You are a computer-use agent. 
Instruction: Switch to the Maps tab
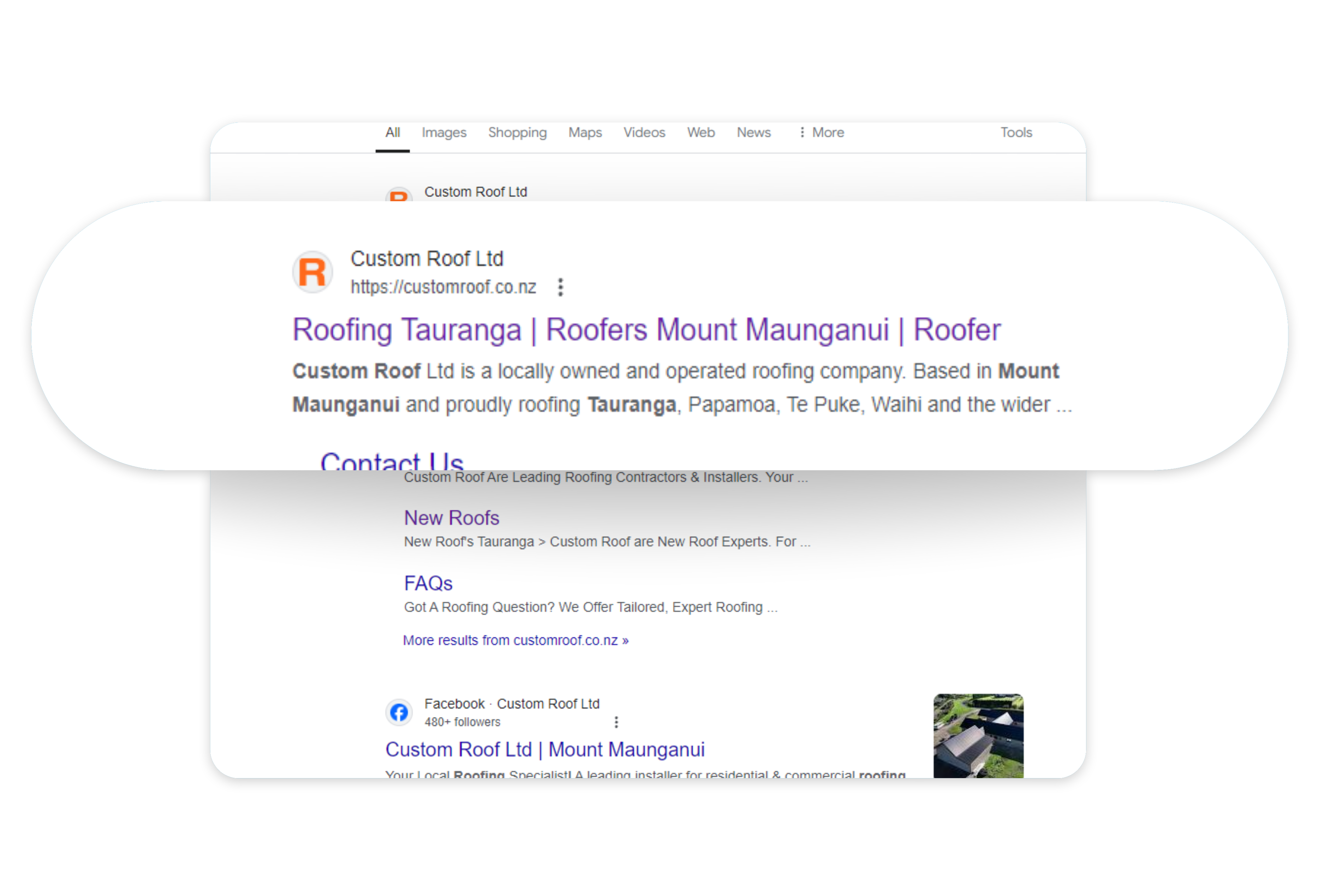[x=585, y=133]
